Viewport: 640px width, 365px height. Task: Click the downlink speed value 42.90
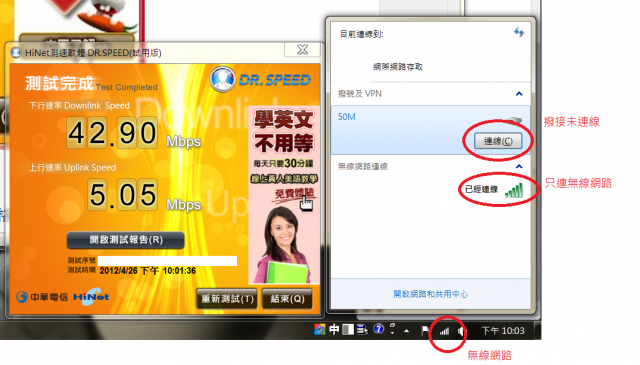coord(112,133)
